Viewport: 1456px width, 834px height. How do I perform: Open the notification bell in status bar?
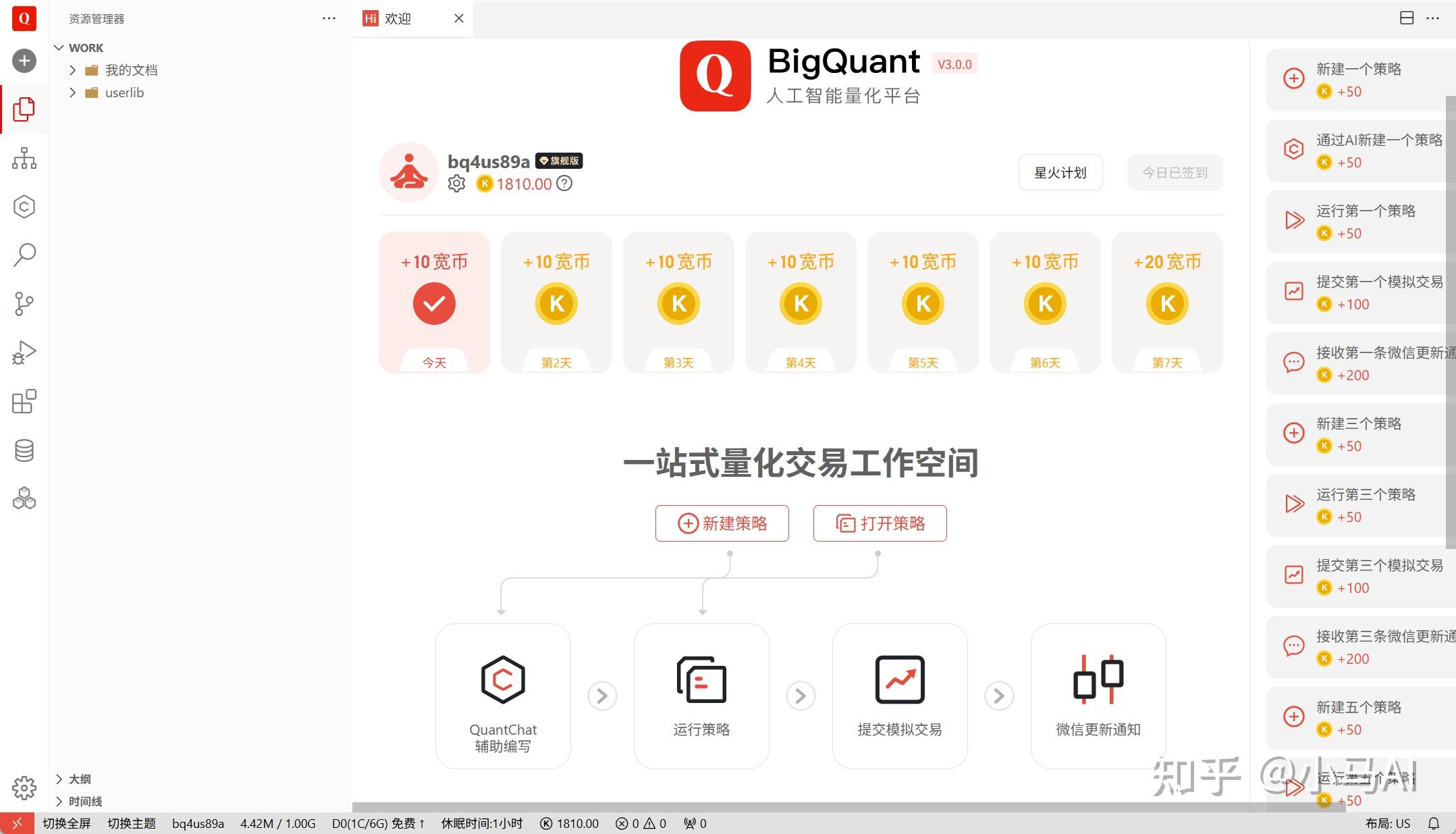[x=1434, y=823]
